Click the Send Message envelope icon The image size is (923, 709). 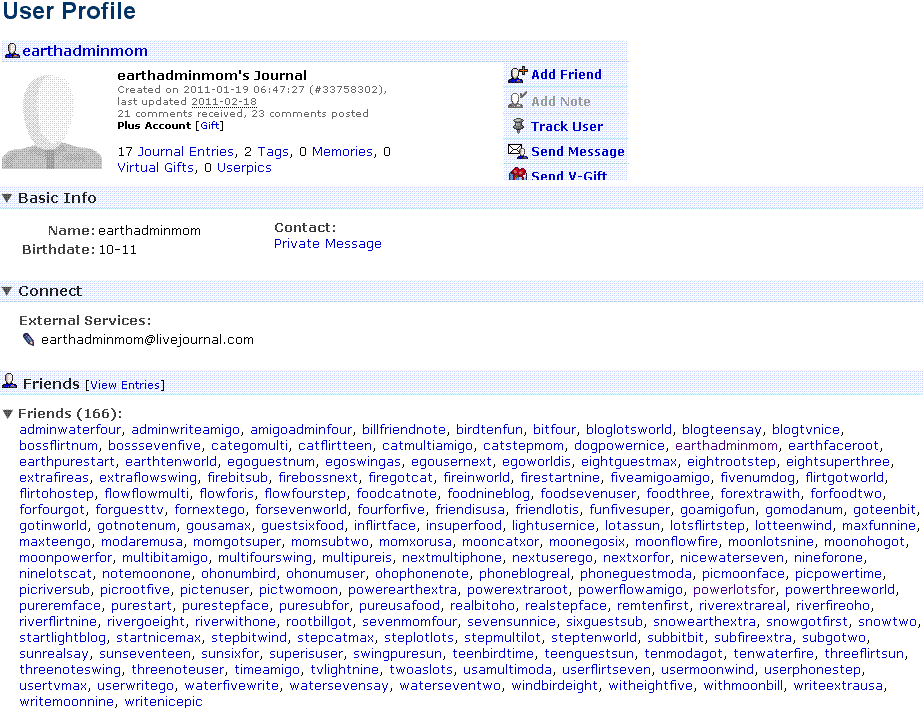click(517, 151)
